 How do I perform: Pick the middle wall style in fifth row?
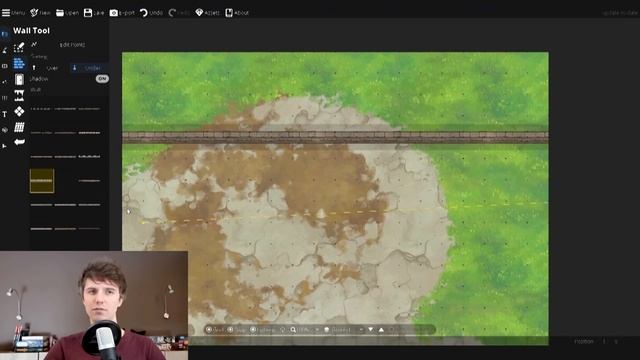[65, 204]
